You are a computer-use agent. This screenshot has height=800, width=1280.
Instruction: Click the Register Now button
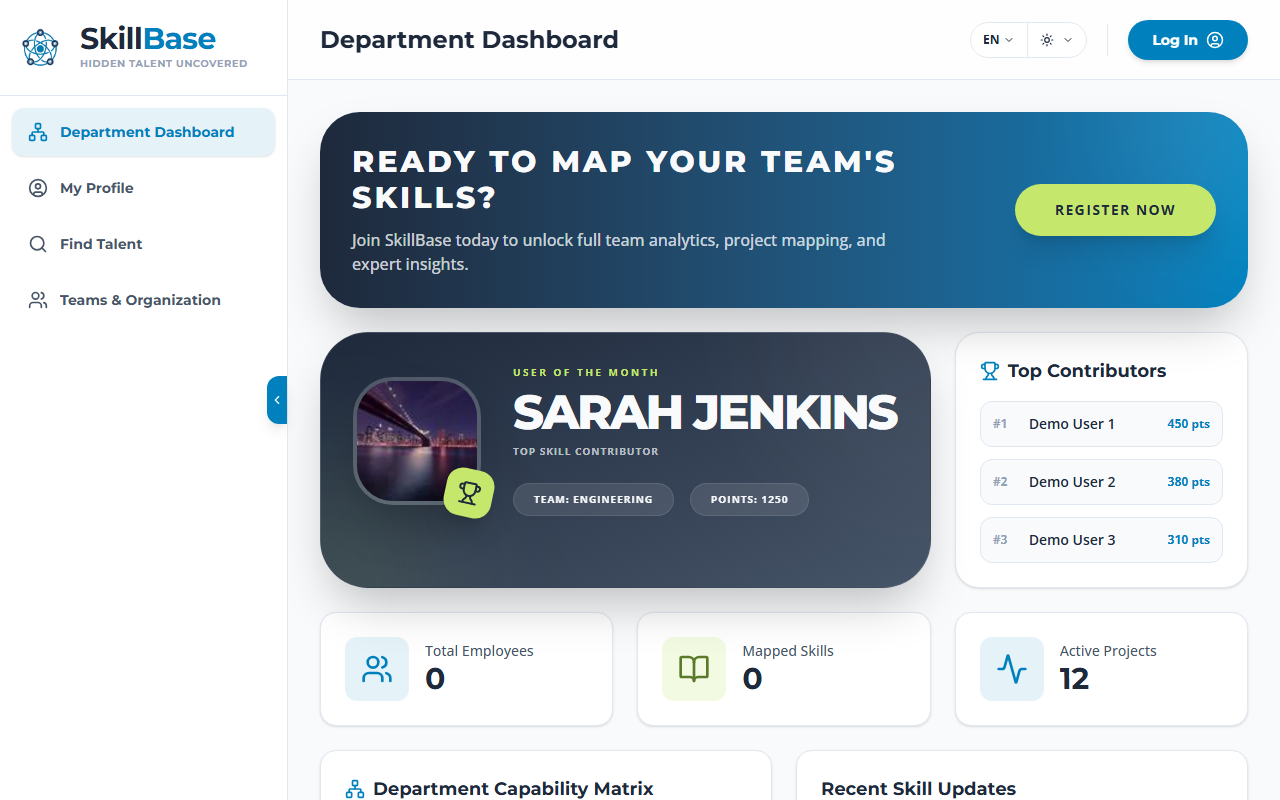point(1115,210)
